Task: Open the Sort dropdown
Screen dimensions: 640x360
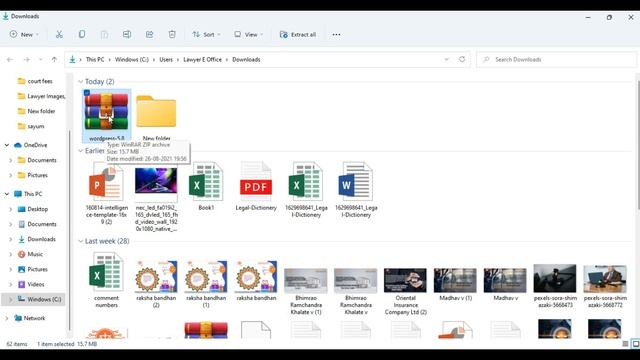Action: (206, 35)
